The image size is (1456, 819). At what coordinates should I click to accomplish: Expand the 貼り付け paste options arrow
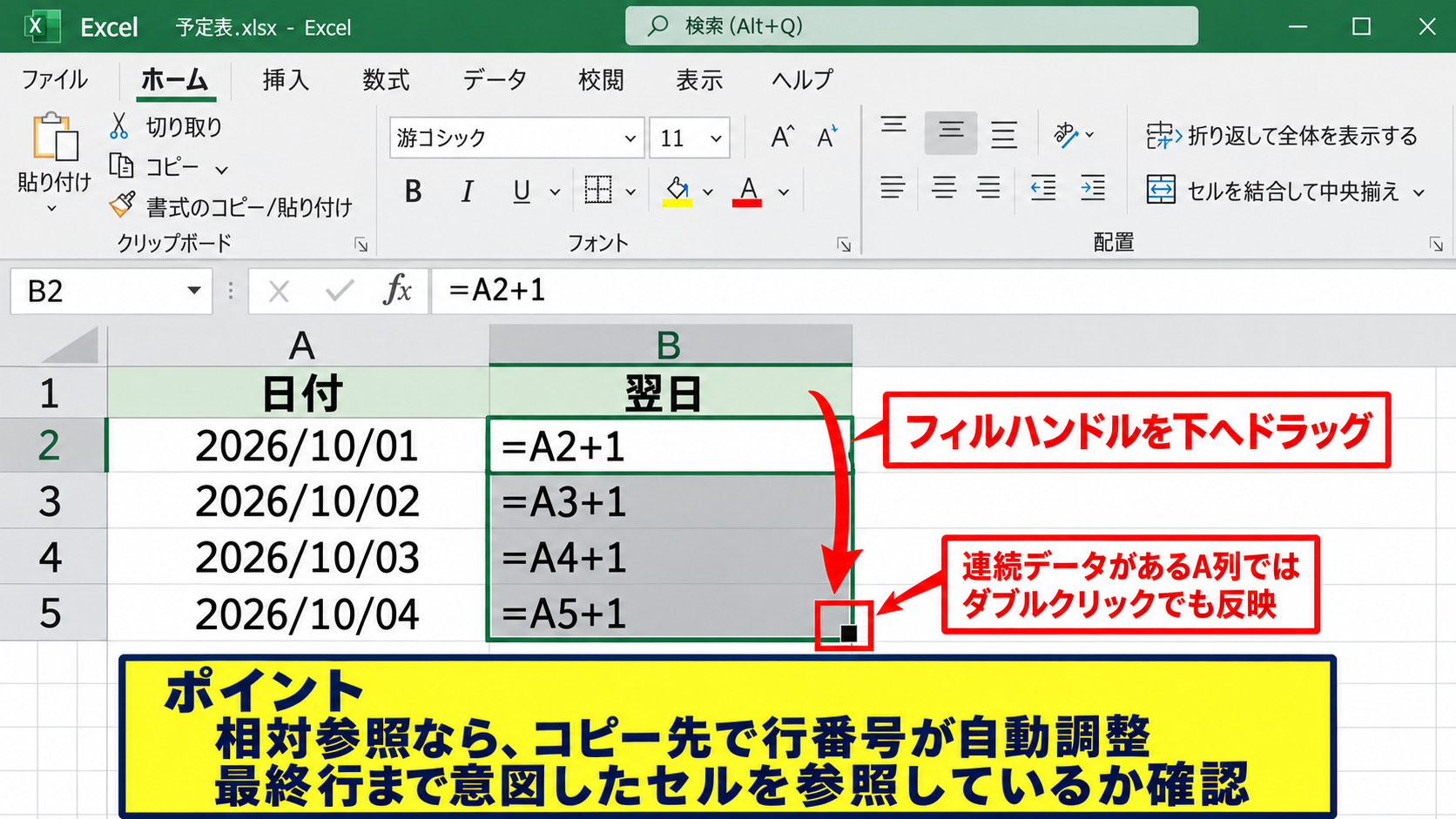tap(51, 209)
